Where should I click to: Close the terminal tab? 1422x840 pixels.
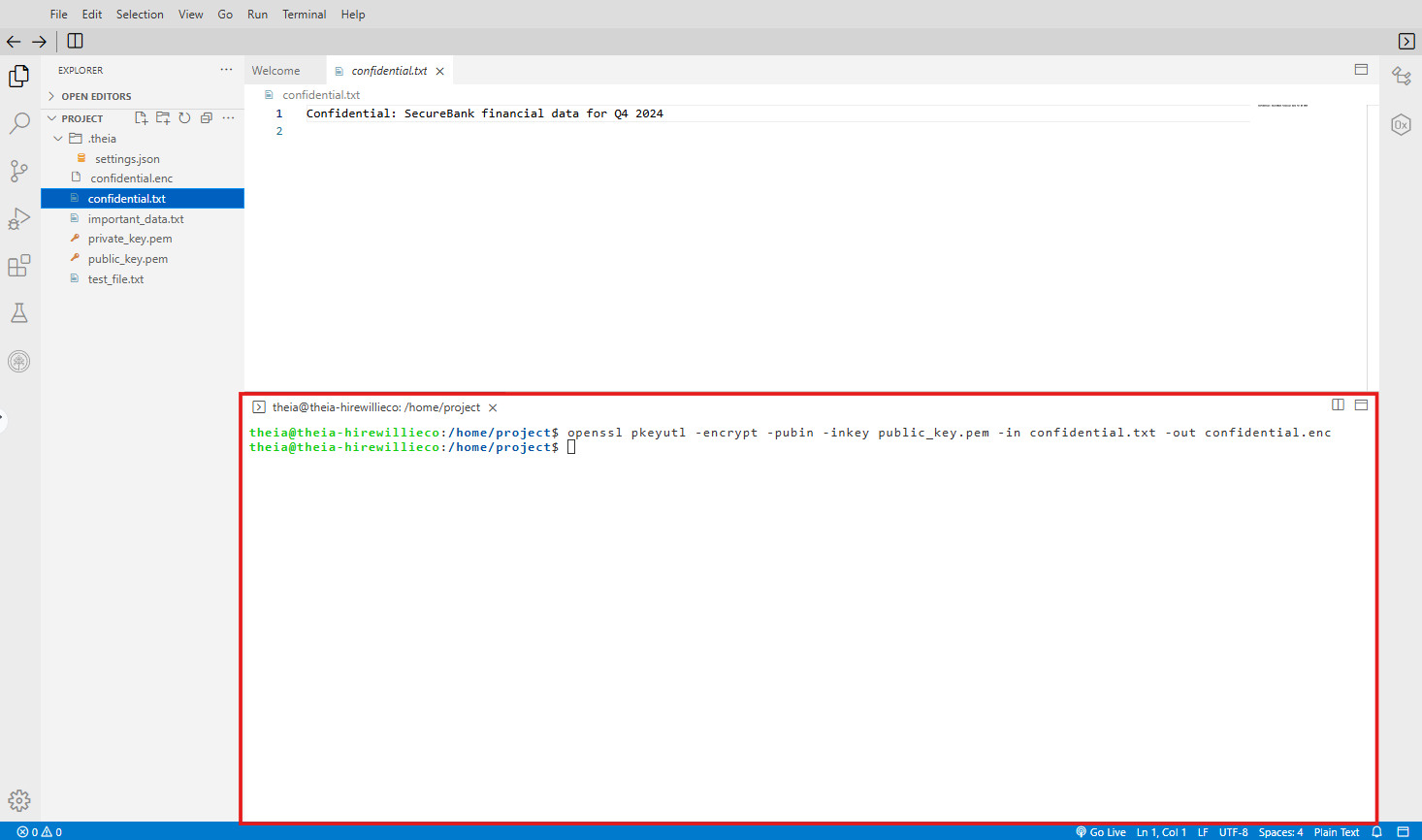coord(493,407)
